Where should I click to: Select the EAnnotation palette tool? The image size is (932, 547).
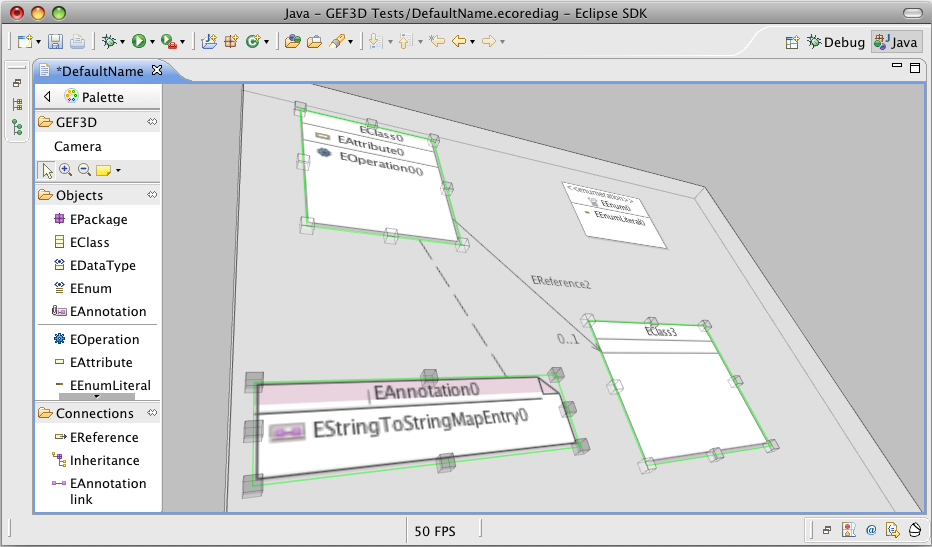point(97,311)
